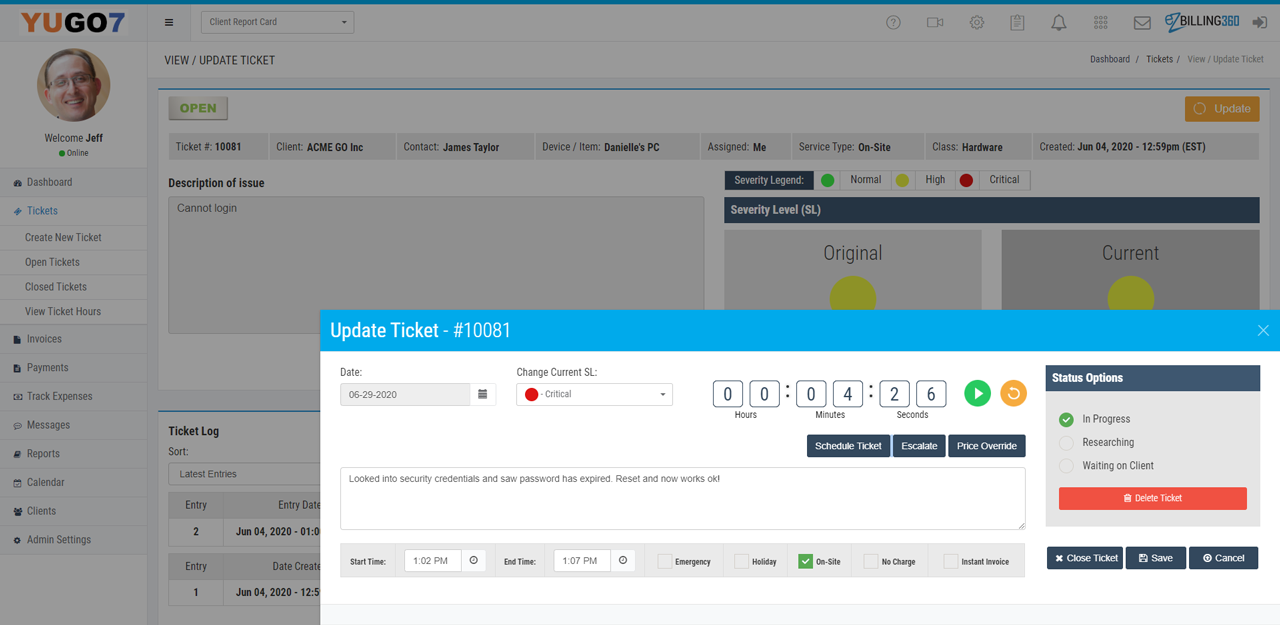
Task: Reset the timer with orange button
Action: 1013,393
